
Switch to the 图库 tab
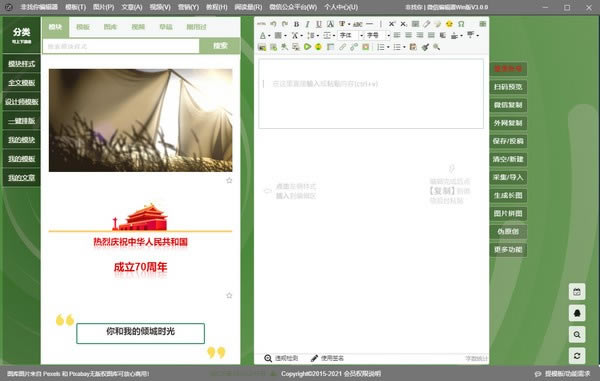point(110,27)
